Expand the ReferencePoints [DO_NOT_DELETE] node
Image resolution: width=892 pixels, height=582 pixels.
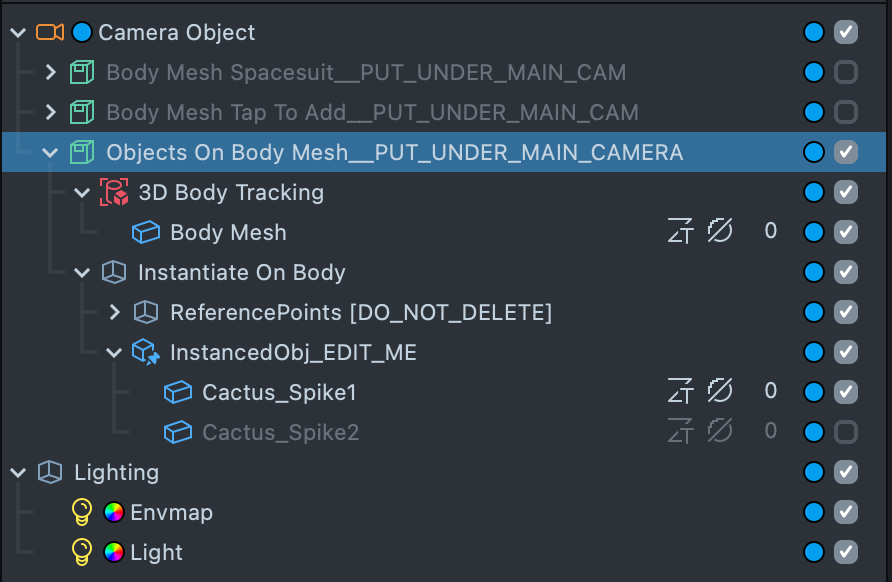pyautogui.click(x=115, y=312)
